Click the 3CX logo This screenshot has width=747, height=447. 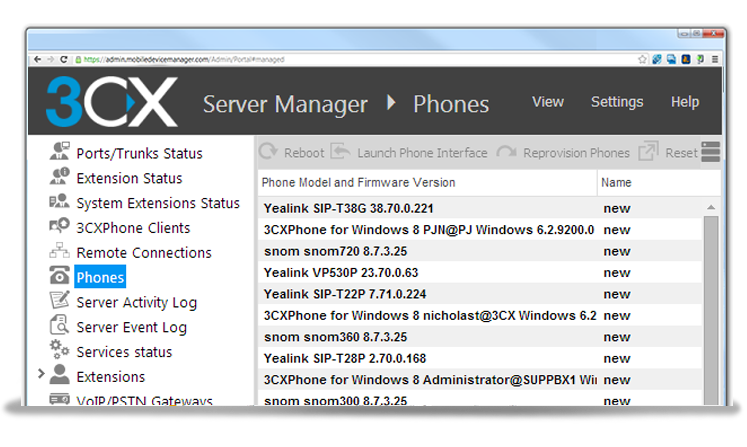point(112,102)
